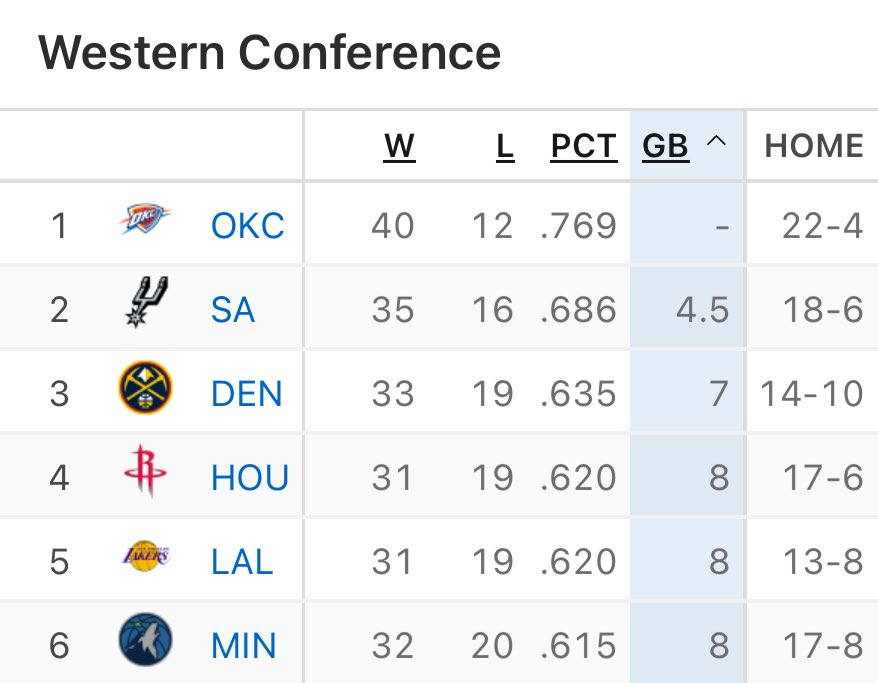
Task: Open the LAL team link
Action: click(x=242, y=562)
